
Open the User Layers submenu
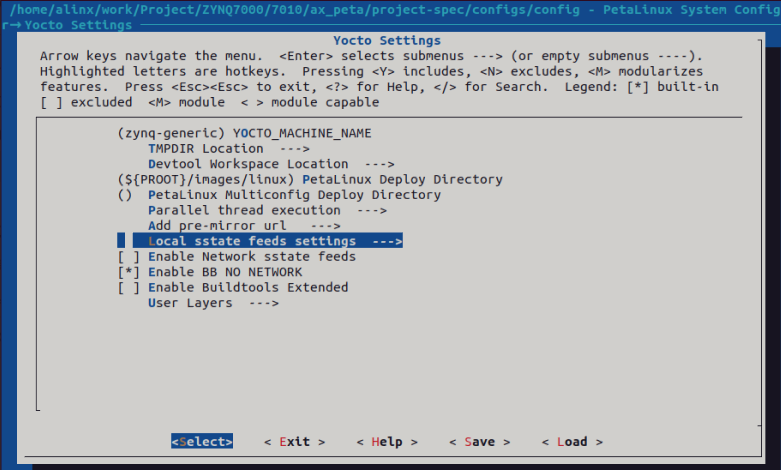click(x=213, y=303)
